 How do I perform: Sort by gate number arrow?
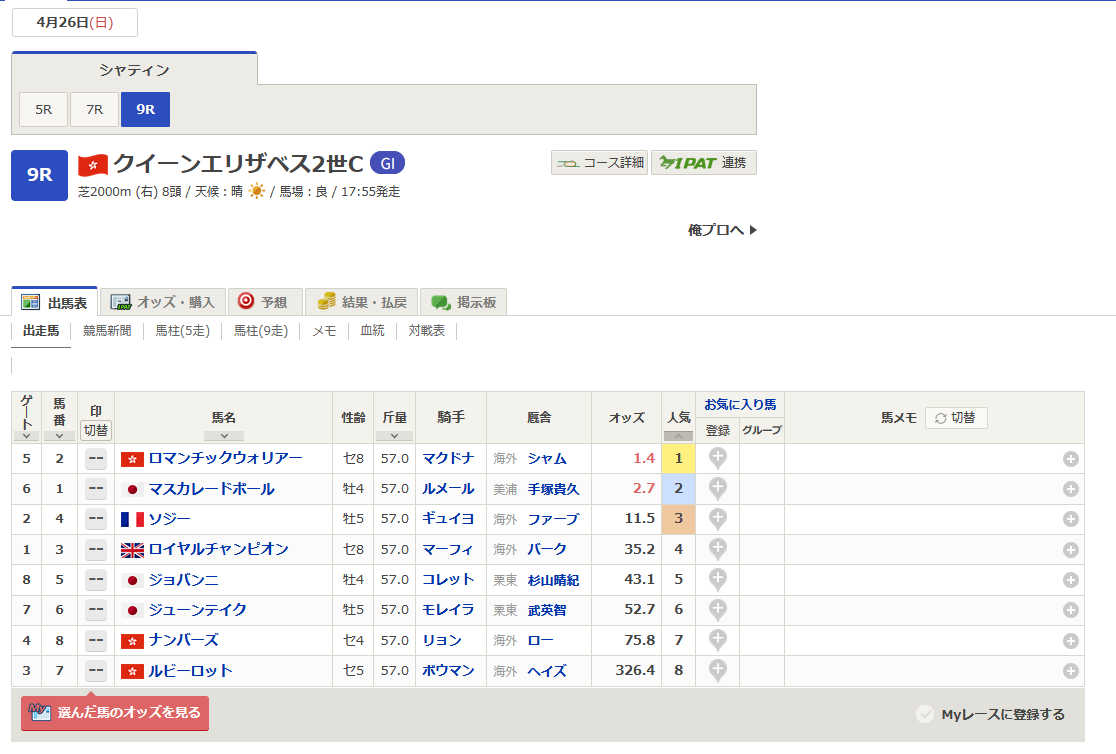(26, 436)
